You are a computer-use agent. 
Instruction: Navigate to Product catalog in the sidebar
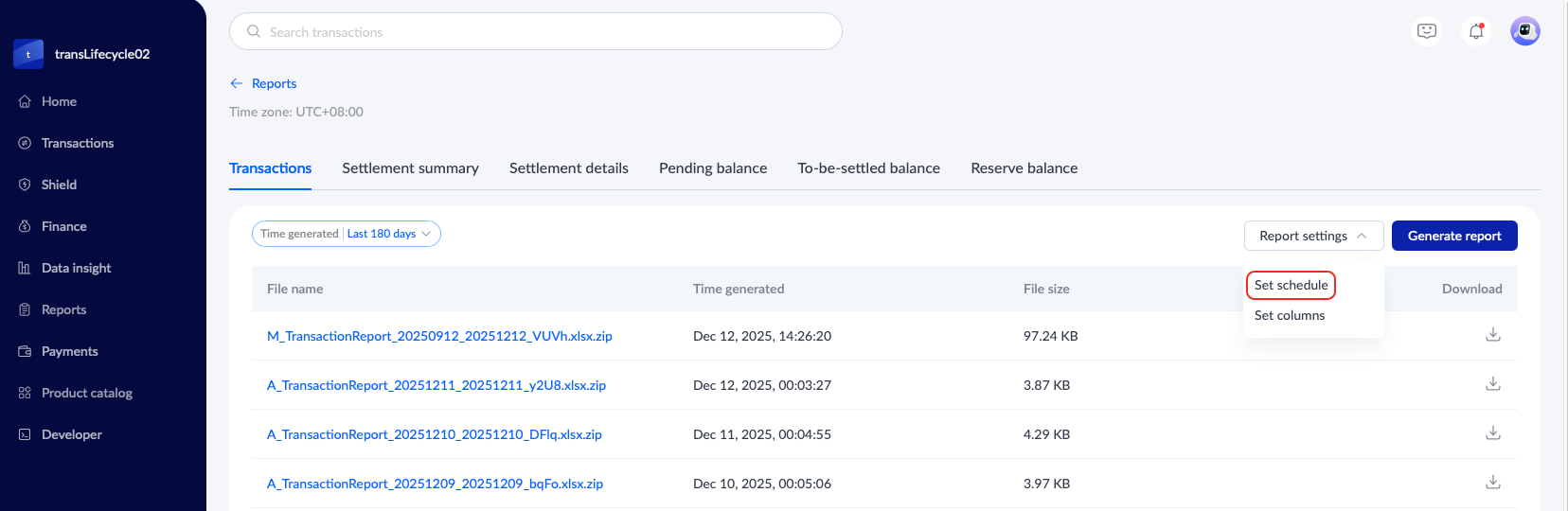click(x=86, y=393)
